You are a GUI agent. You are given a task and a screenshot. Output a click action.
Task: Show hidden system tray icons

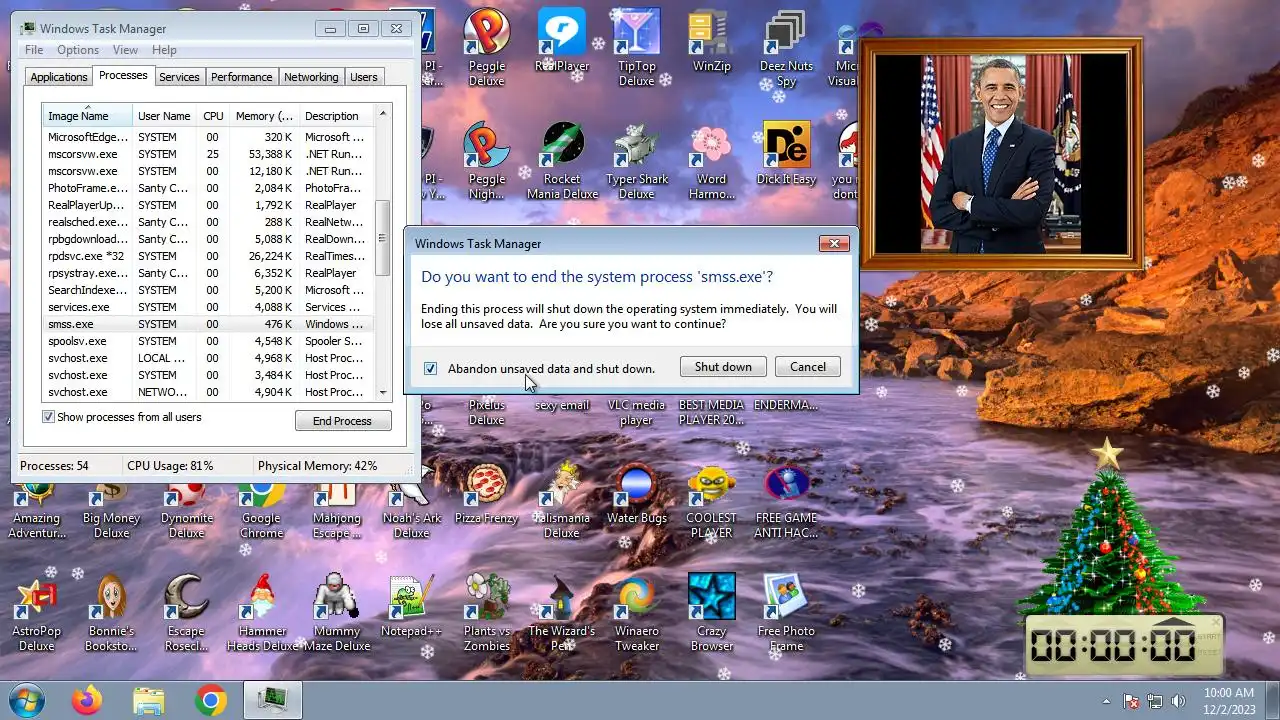[x=1107, y=701]
